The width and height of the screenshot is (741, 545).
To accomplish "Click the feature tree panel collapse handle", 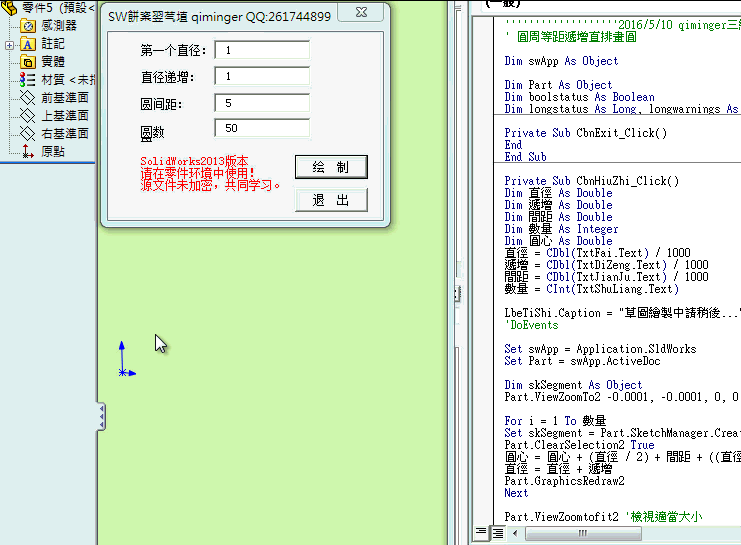I will coord(101,416).
